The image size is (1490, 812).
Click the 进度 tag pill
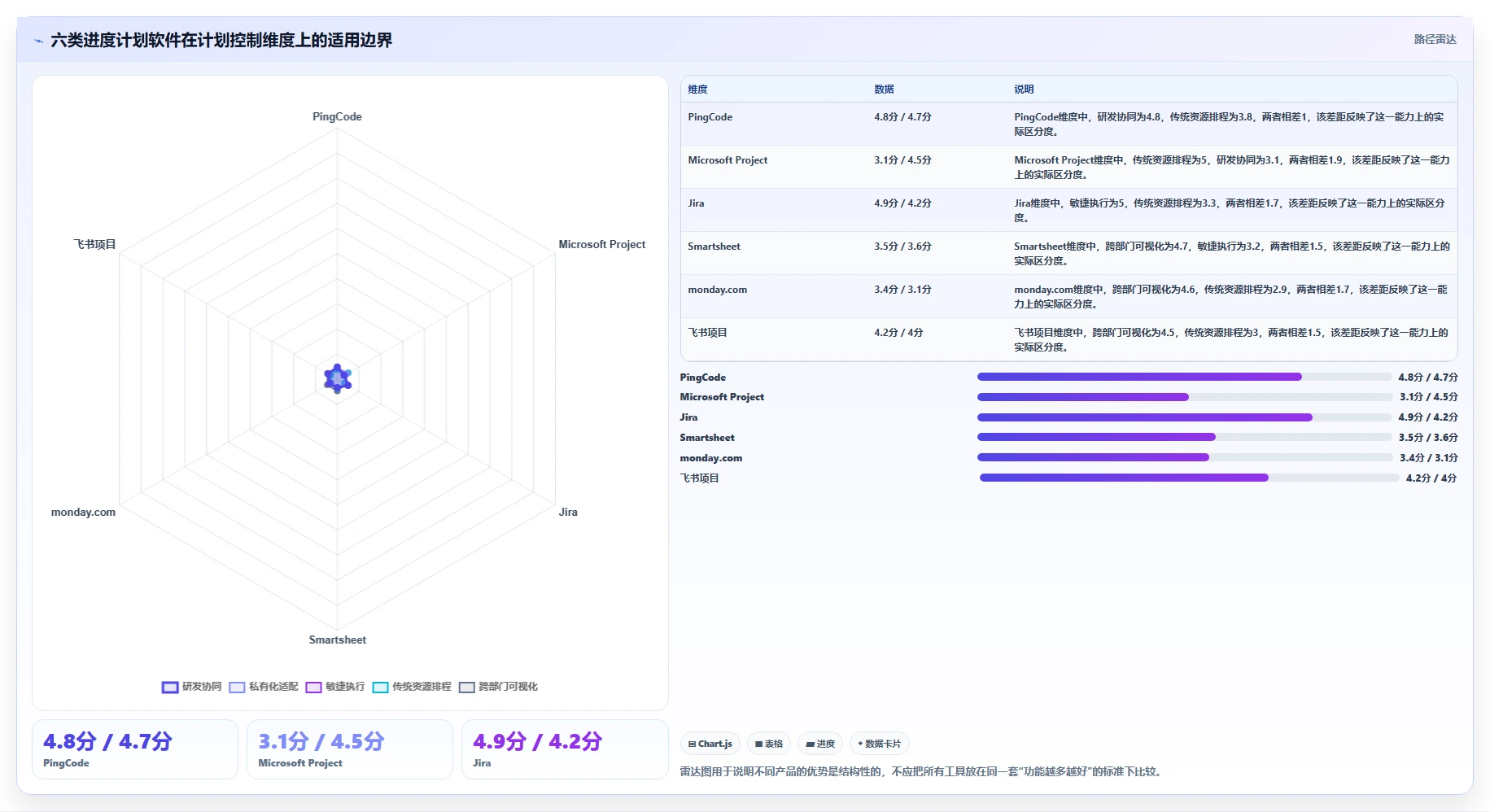tap(820, 744)
